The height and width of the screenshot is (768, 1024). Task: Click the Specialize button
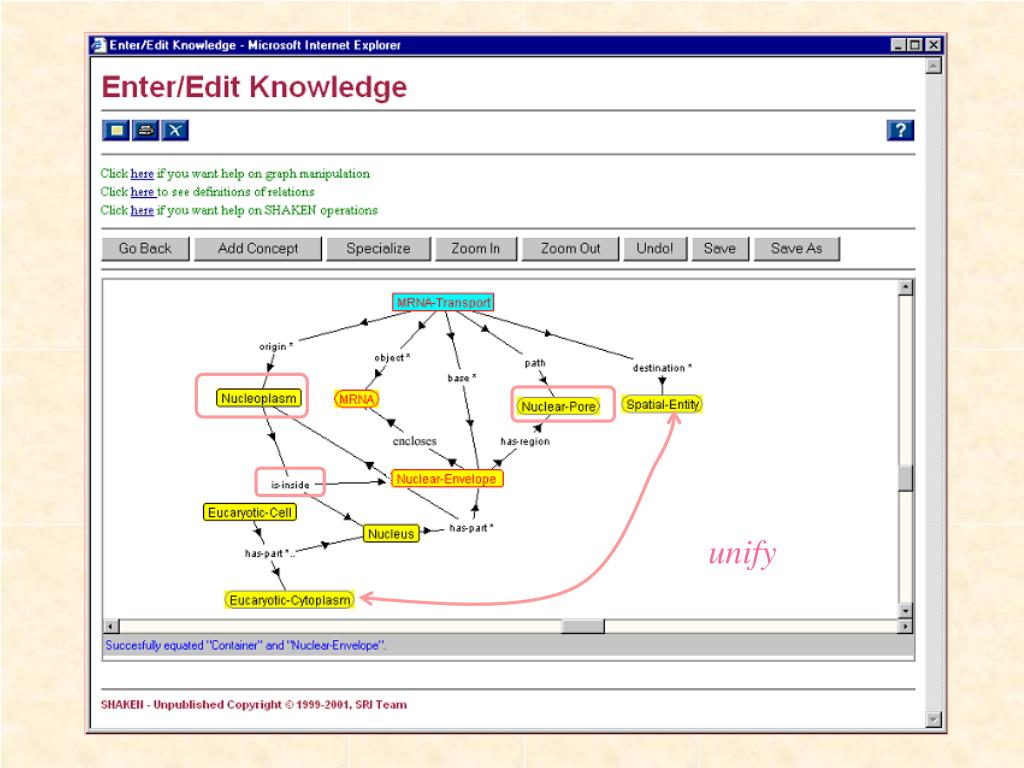click(x=378, y=249)
